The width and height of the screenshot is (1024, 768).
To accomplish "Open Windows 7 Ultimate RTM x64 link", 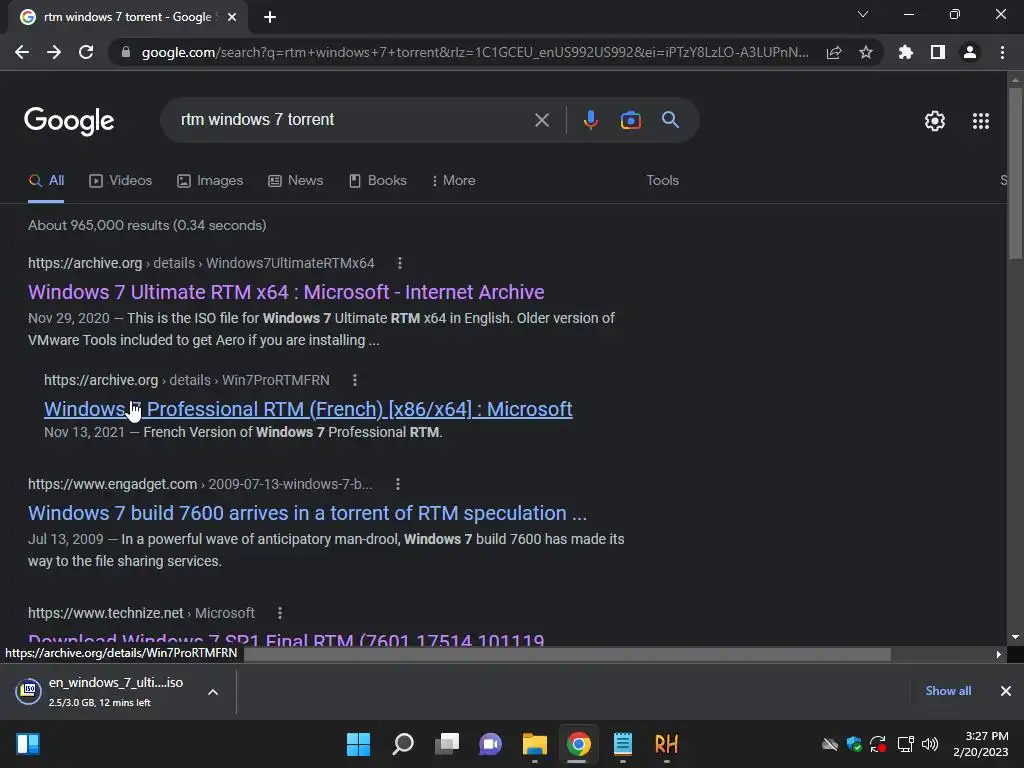I will pyautogui.click(x=286, y=292).
